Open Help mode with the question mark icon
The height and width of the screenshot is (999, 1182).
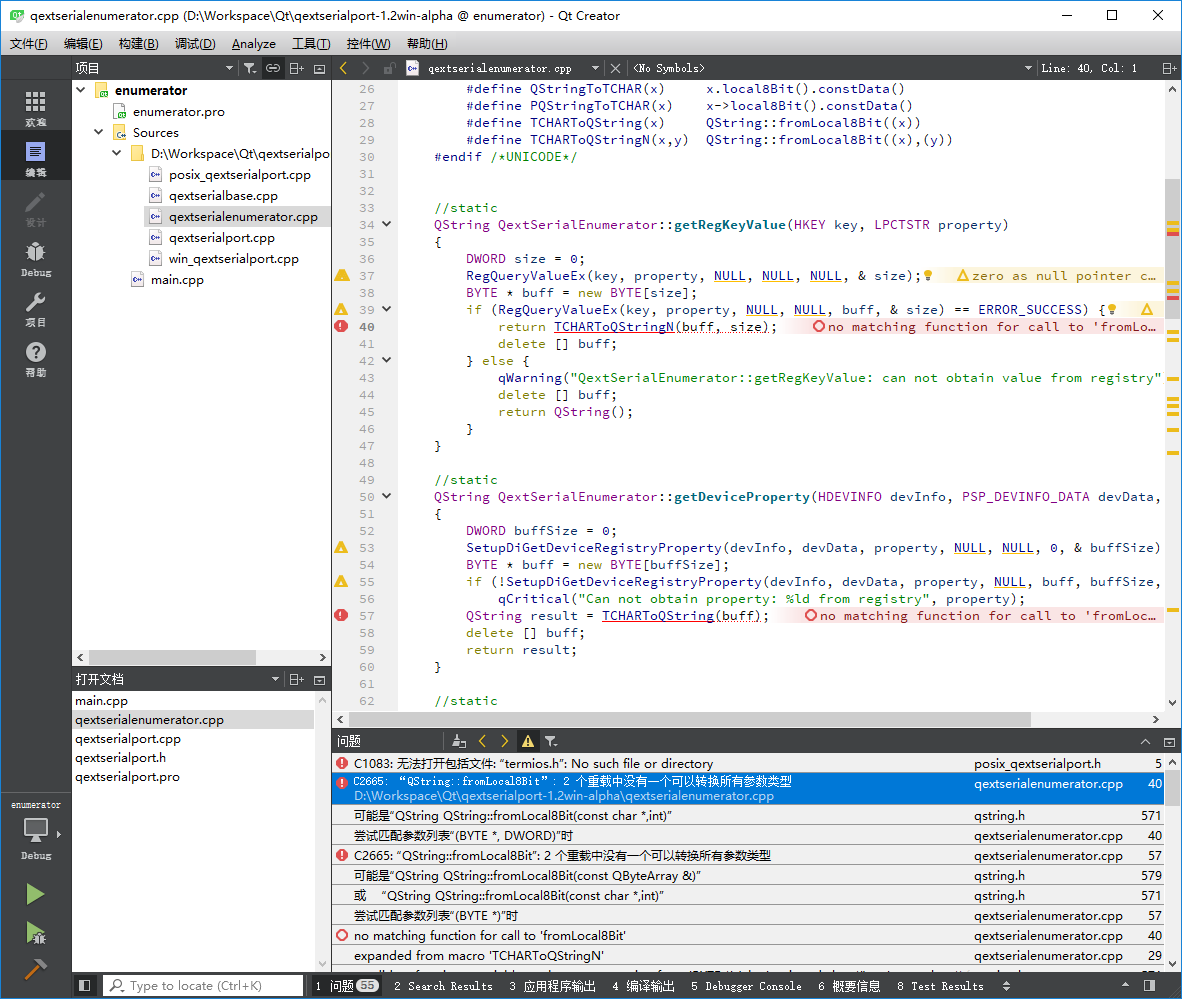(35, 357)
